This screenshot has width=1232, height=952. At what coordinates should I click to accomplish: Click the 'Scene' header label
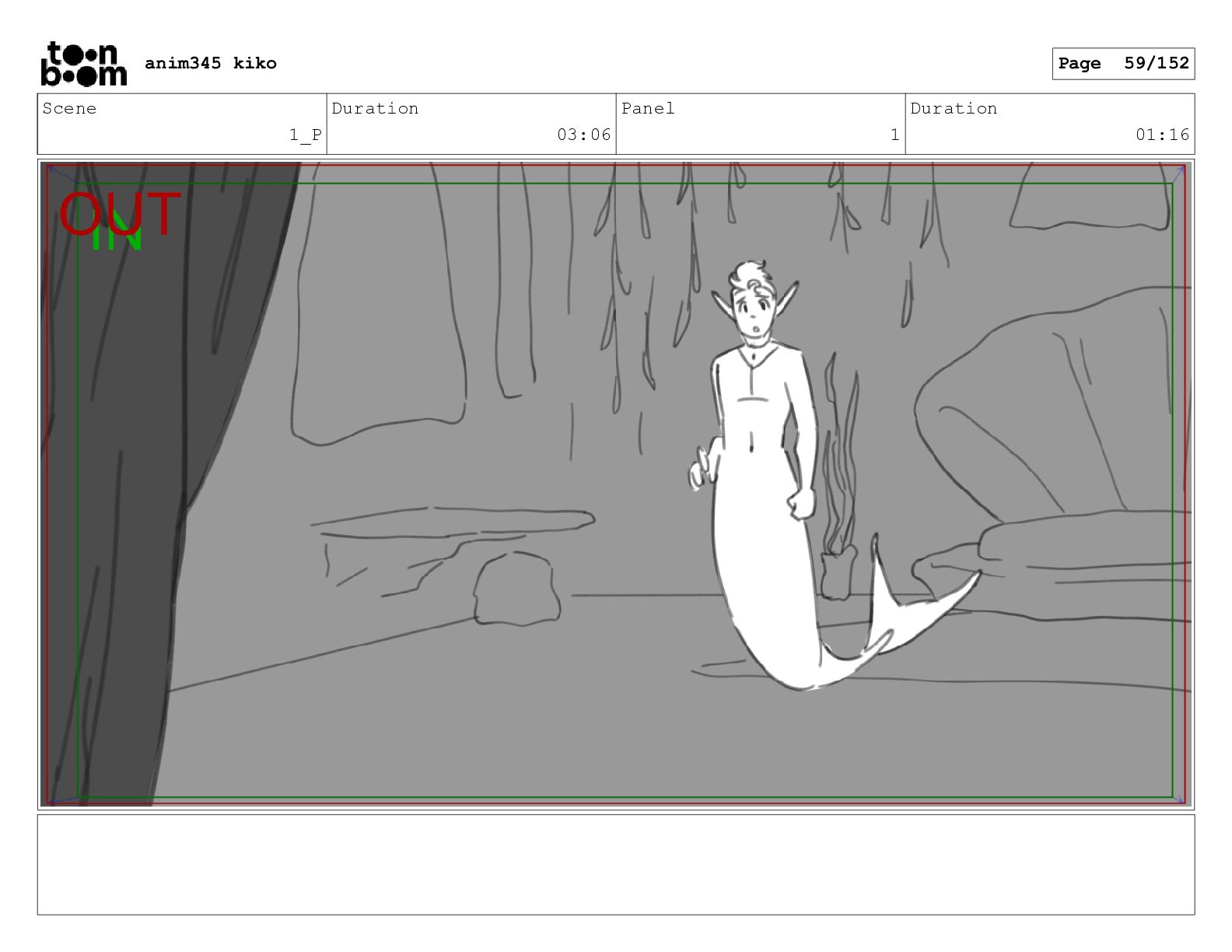pyautogui.click(x=69, y=109)
